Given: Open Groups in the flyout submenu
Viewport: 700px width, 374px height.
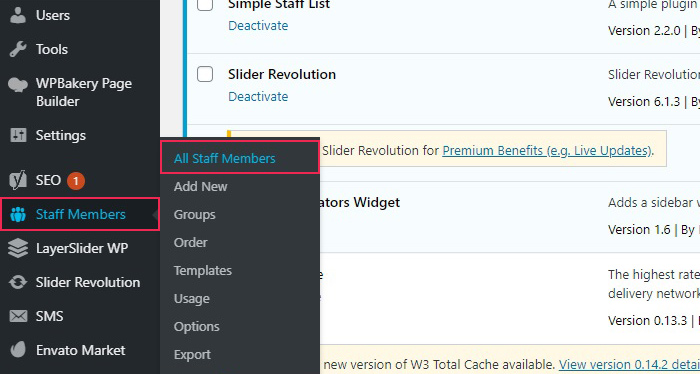Looking at the screenshot, I should click(195, 215).
